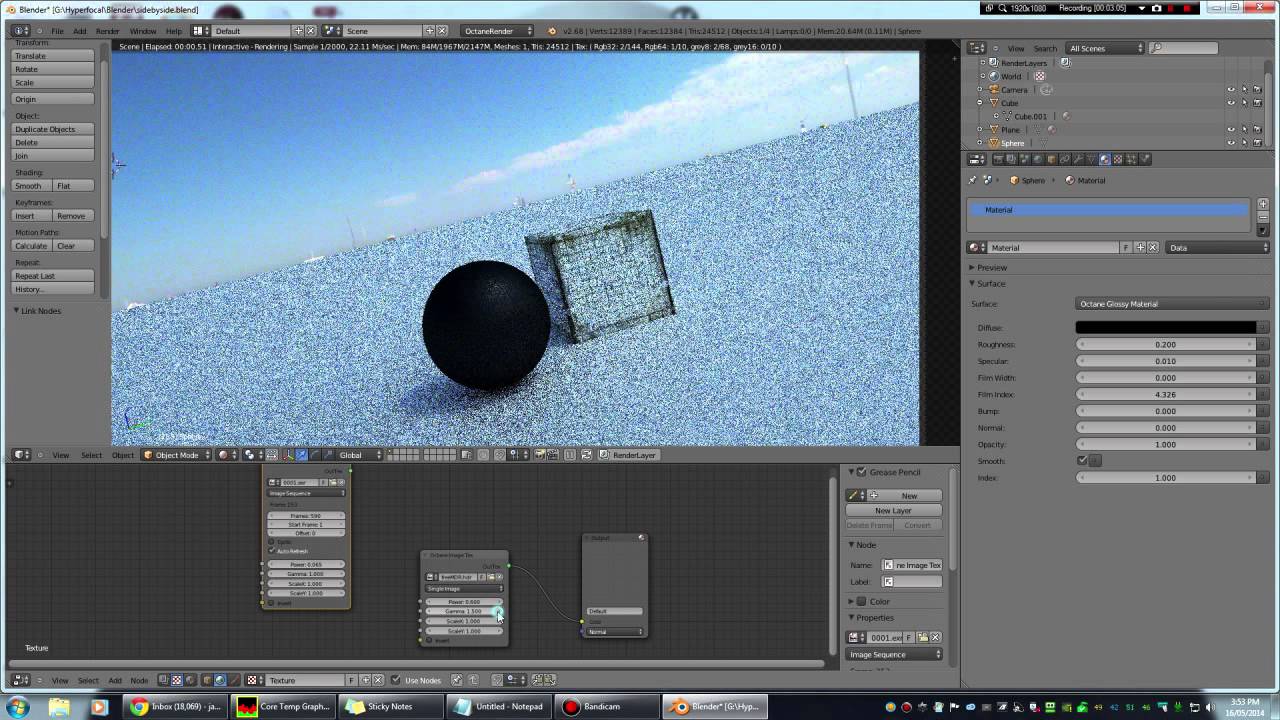The image size is (1280, 720).
Task: Click the Sphere object icon in outliner
Action: coord(995,143)
